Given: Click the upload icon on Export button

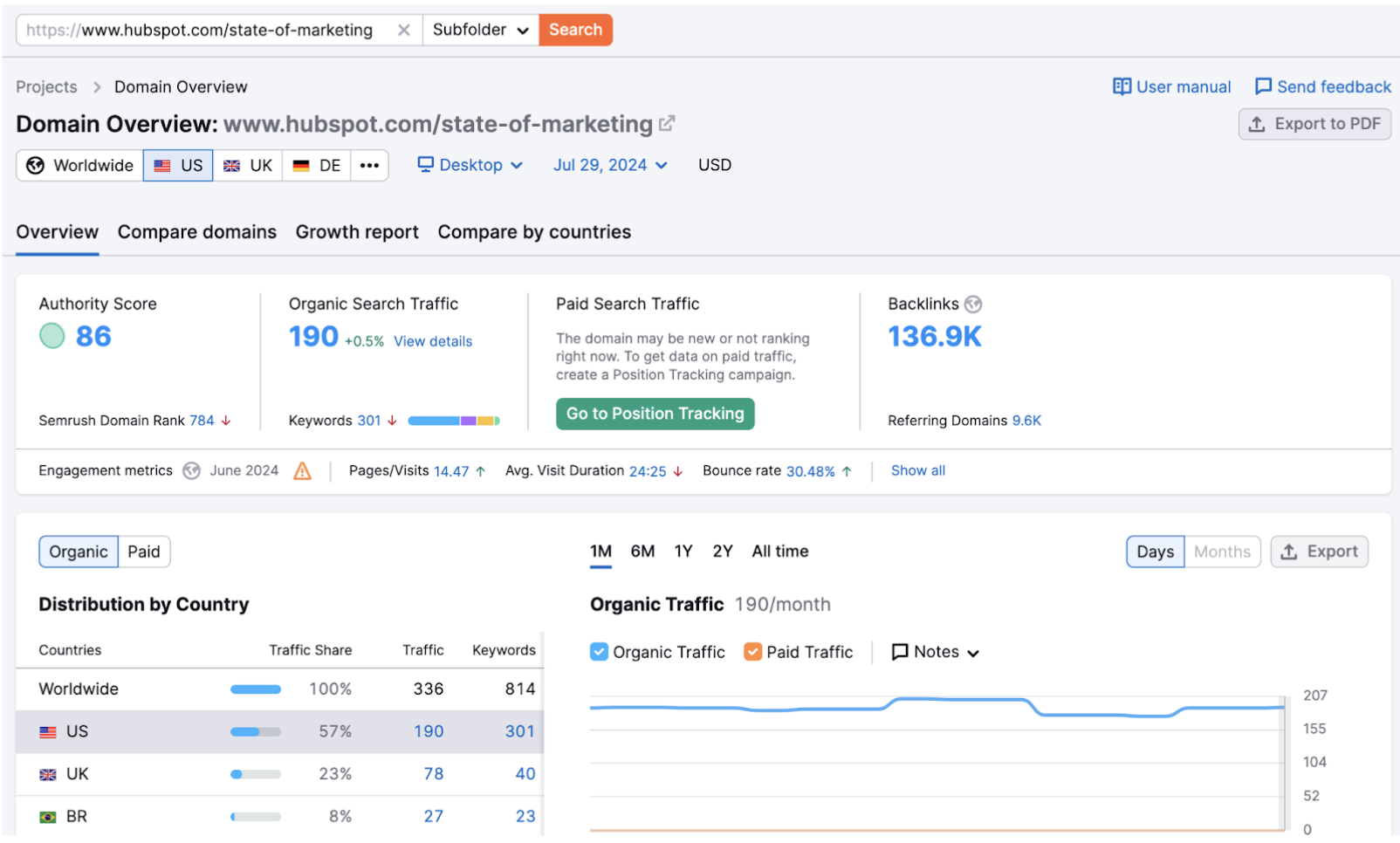Looking at the screenshot, I should pos(1289,552).
